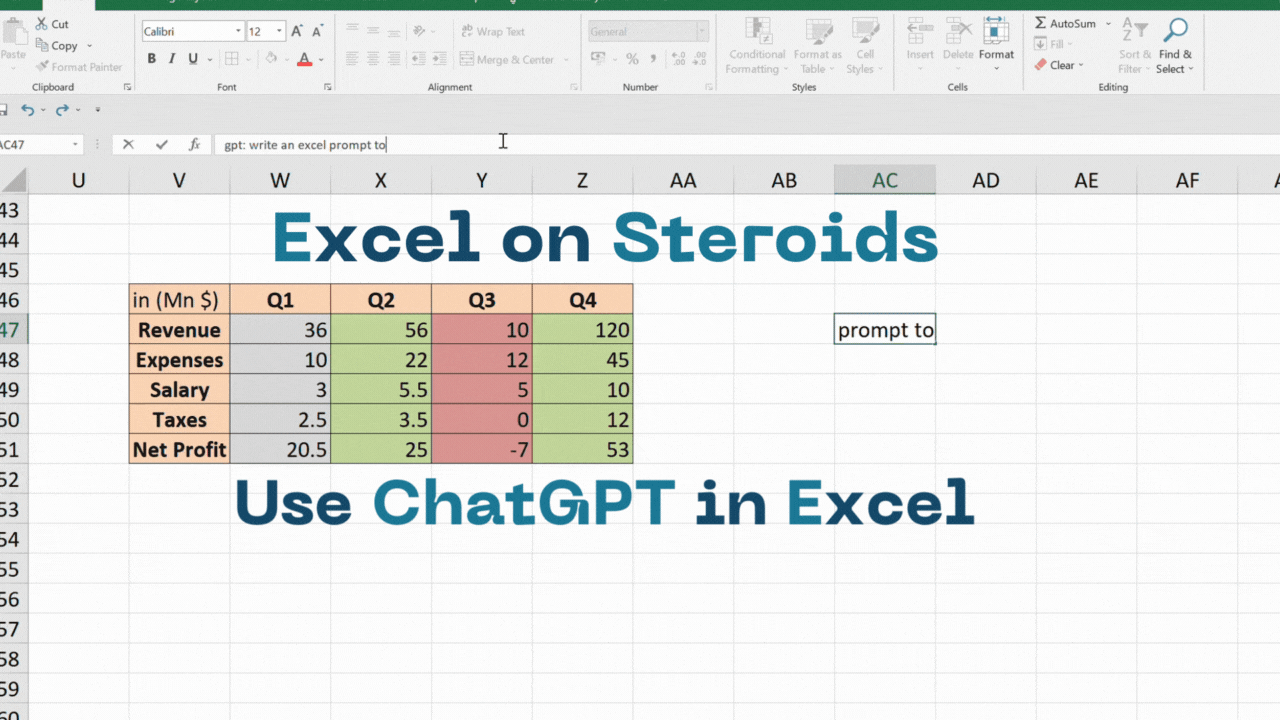The image size is (1280, 720).
Task: Toggle Bold formatting
Action: (x=152, y=59)
